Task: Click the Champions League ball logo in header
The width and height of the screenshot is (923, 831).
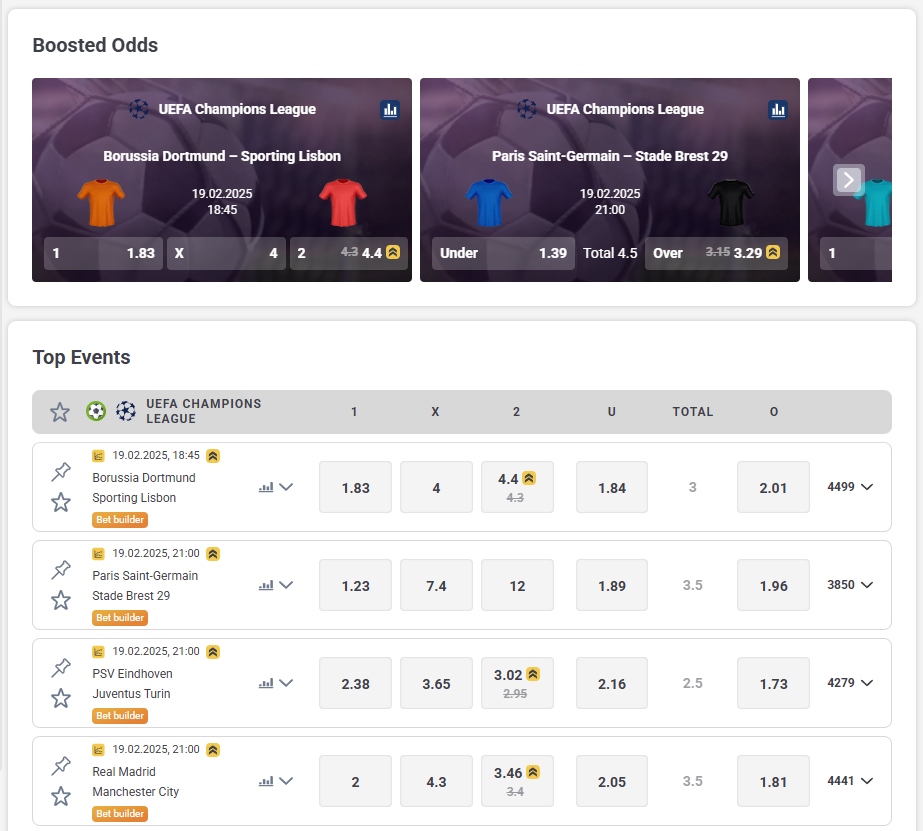Action: (x=125, y=411)
